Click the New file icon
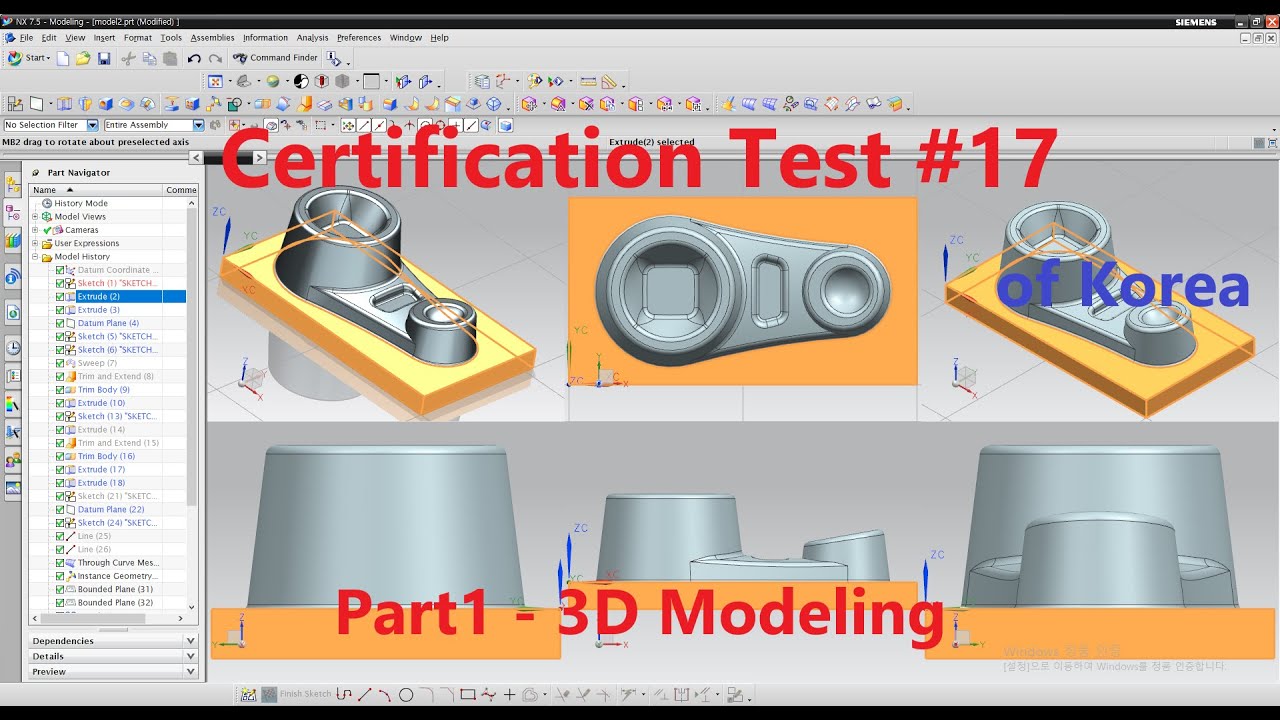The width and height of the screenshot is (1280, 720). coord(63,58)
